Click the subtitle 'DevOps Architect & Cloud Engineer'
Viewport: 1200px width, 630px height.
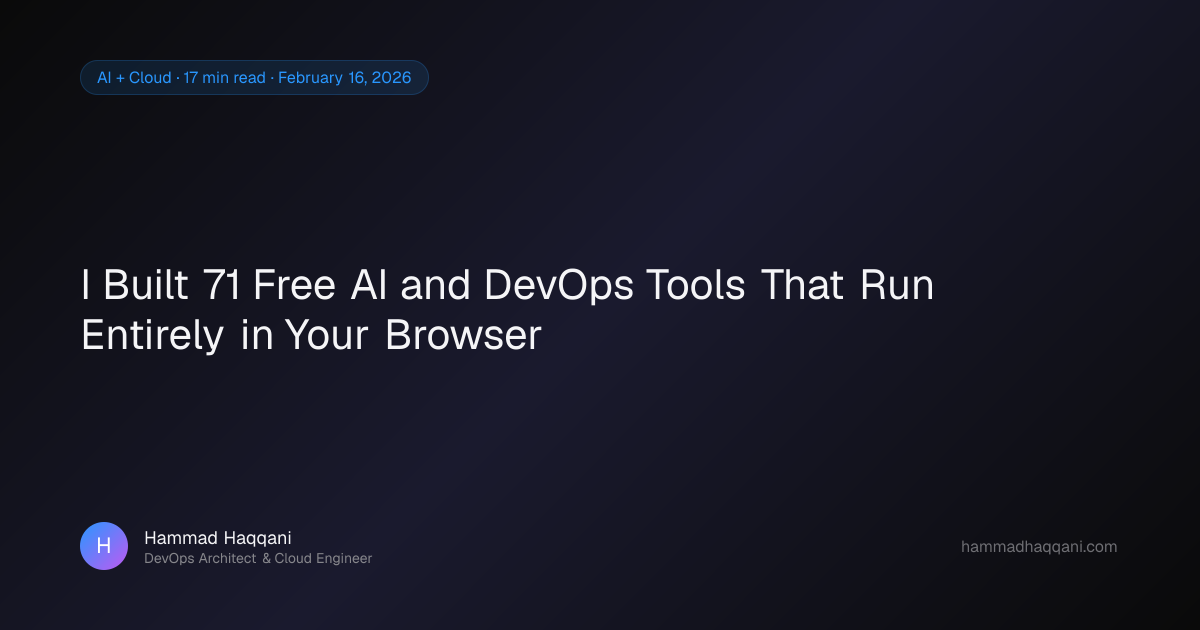click(x=258, y=559)
